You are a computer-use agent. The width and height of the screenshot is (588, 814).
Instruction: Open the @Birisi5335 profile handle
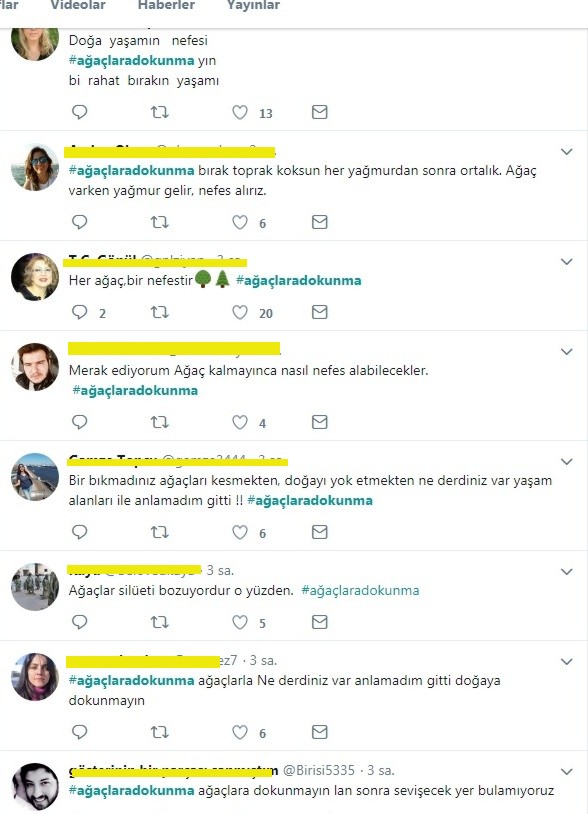tap(319, 770)
